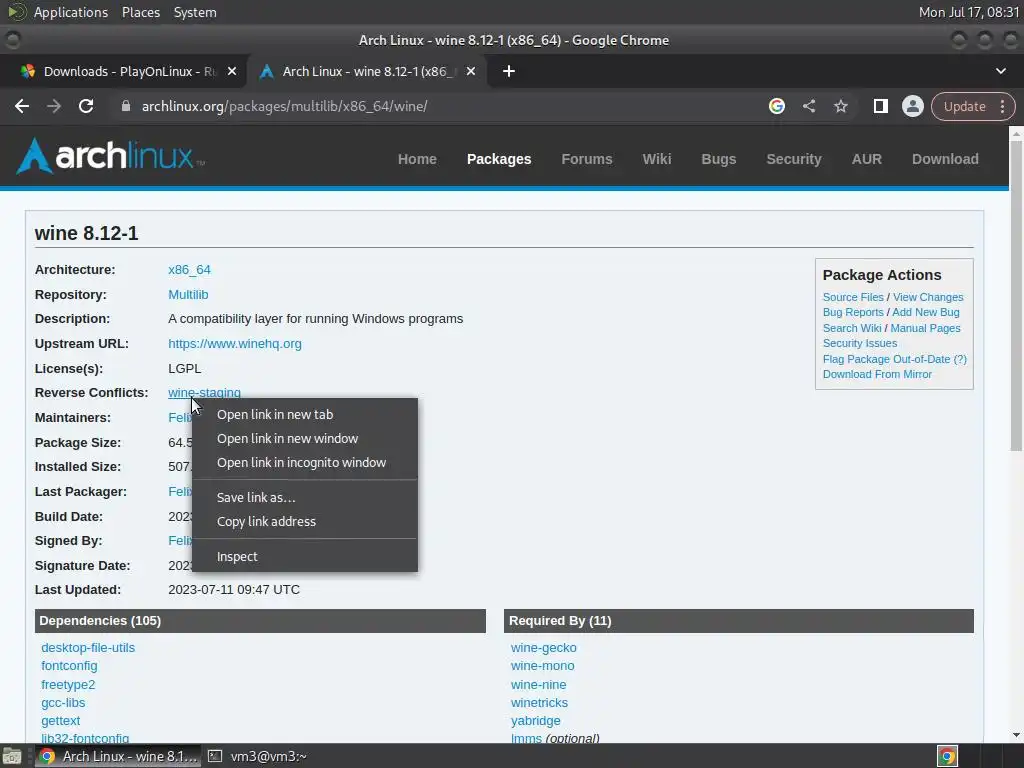1024x768 pixels.
Task: Choose Copy link address
Action: click(x=304, y=522)
